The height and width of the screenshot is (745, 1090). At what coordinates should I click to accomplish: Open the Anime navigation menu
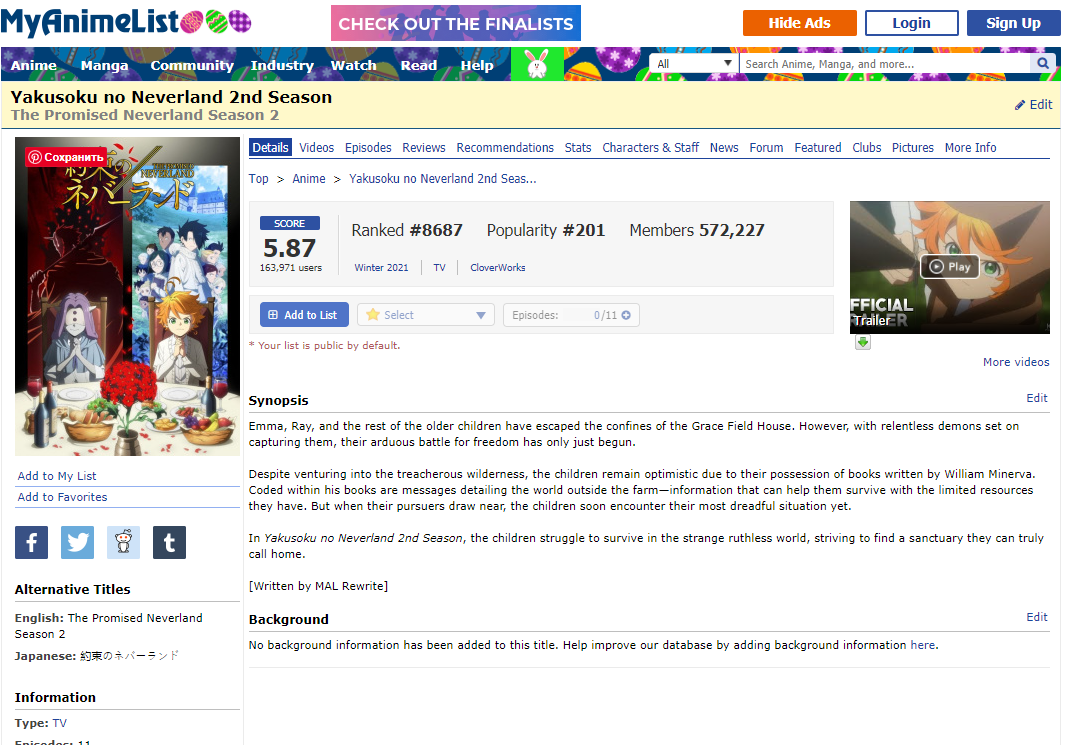33,65
